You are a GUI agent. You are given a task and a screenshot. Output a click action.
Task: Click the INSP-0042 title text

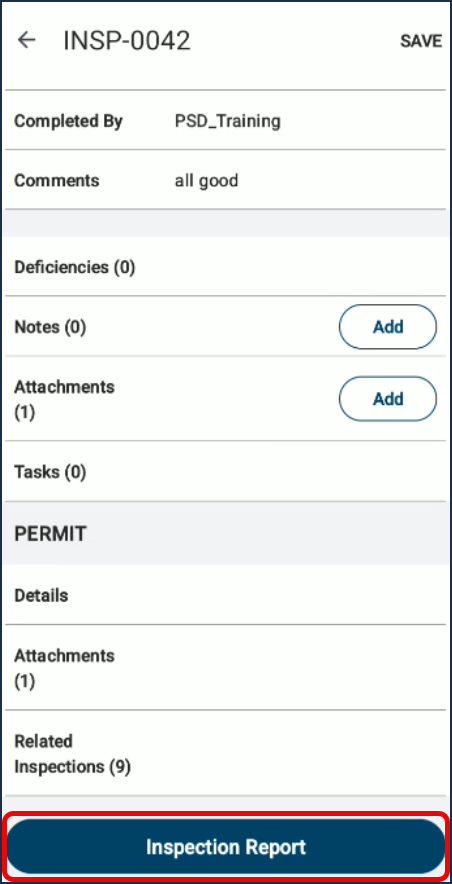tap(127, 41)
